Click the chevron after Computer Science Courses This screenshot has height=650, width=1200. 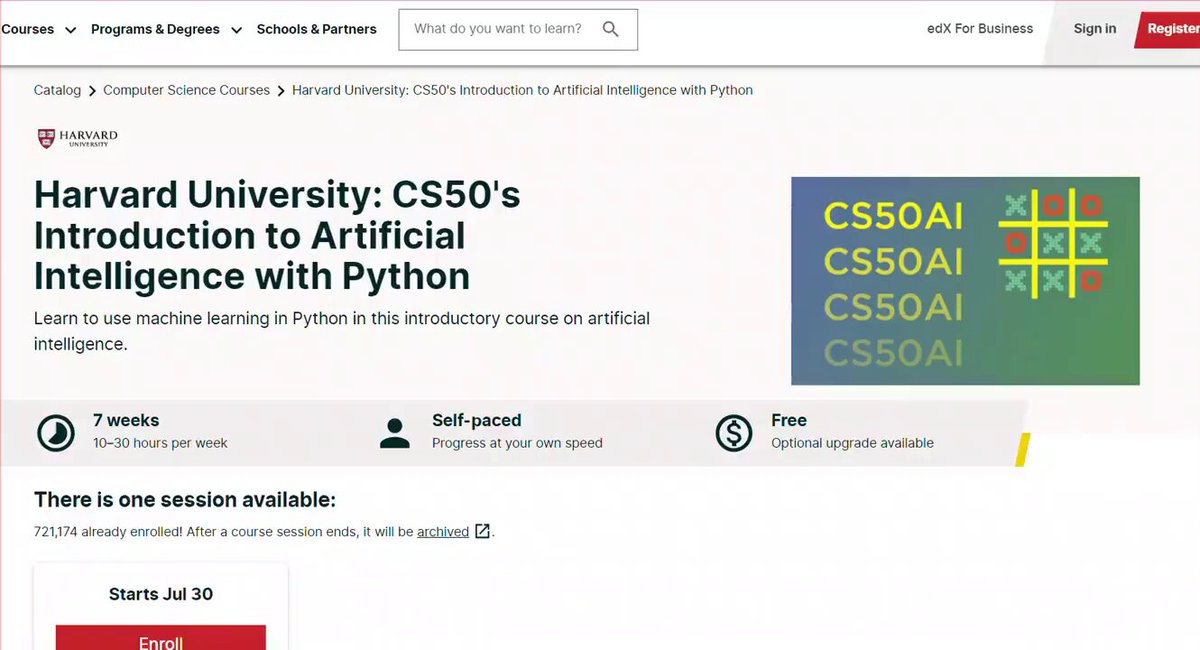click(x=281, y=90)
